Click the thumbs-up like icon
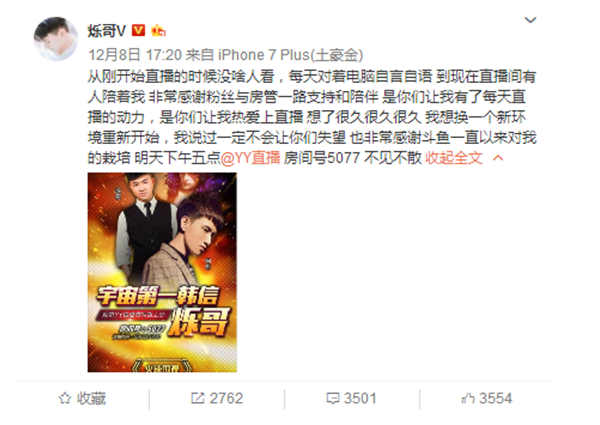The image size is (600, 425). [x=468, y=399]
